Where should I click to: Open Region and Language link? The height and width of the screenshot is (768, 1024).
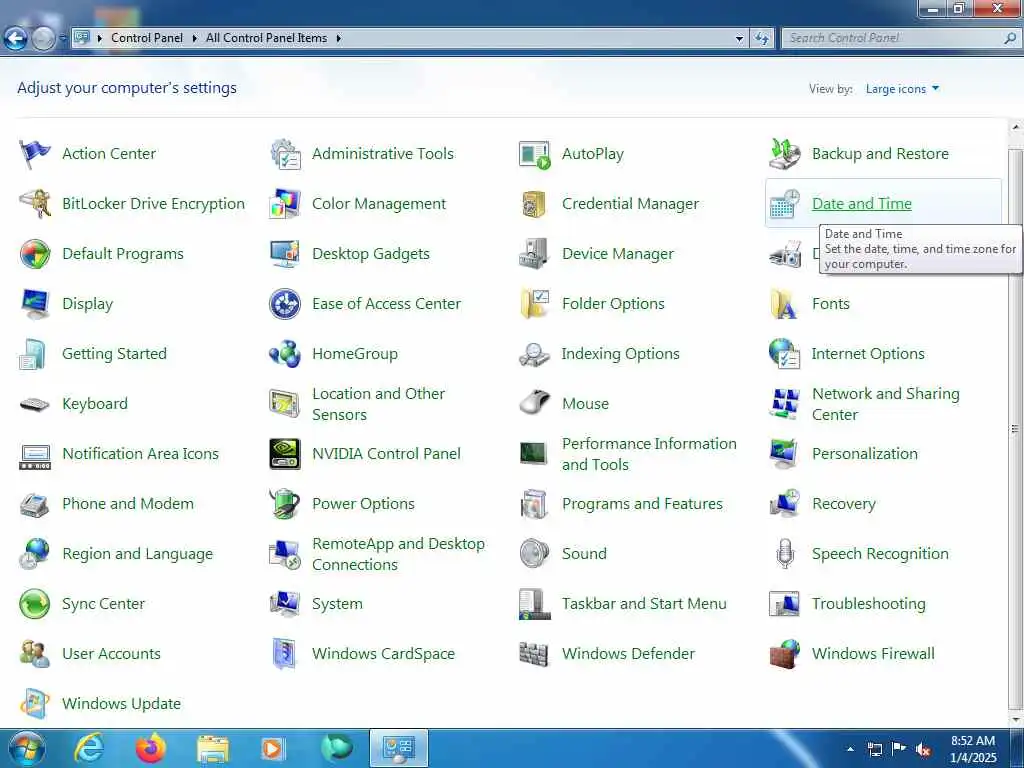coord(137,554)
